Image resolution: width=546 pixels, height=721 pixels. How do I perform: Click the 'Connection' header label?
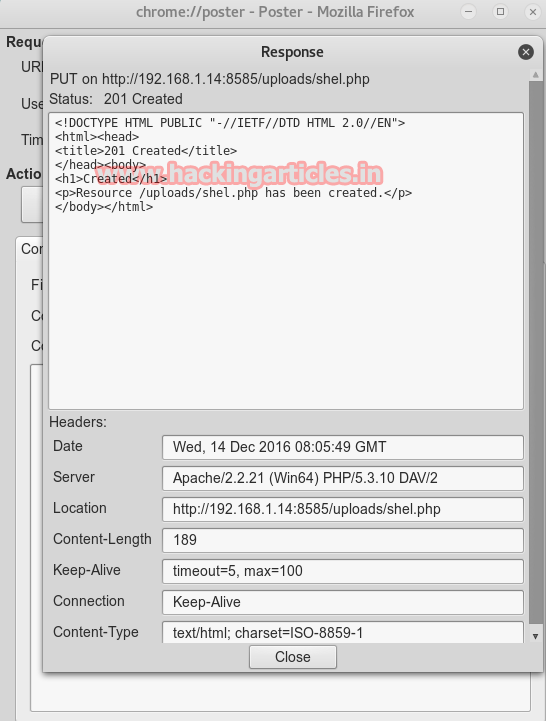(88, 601)
